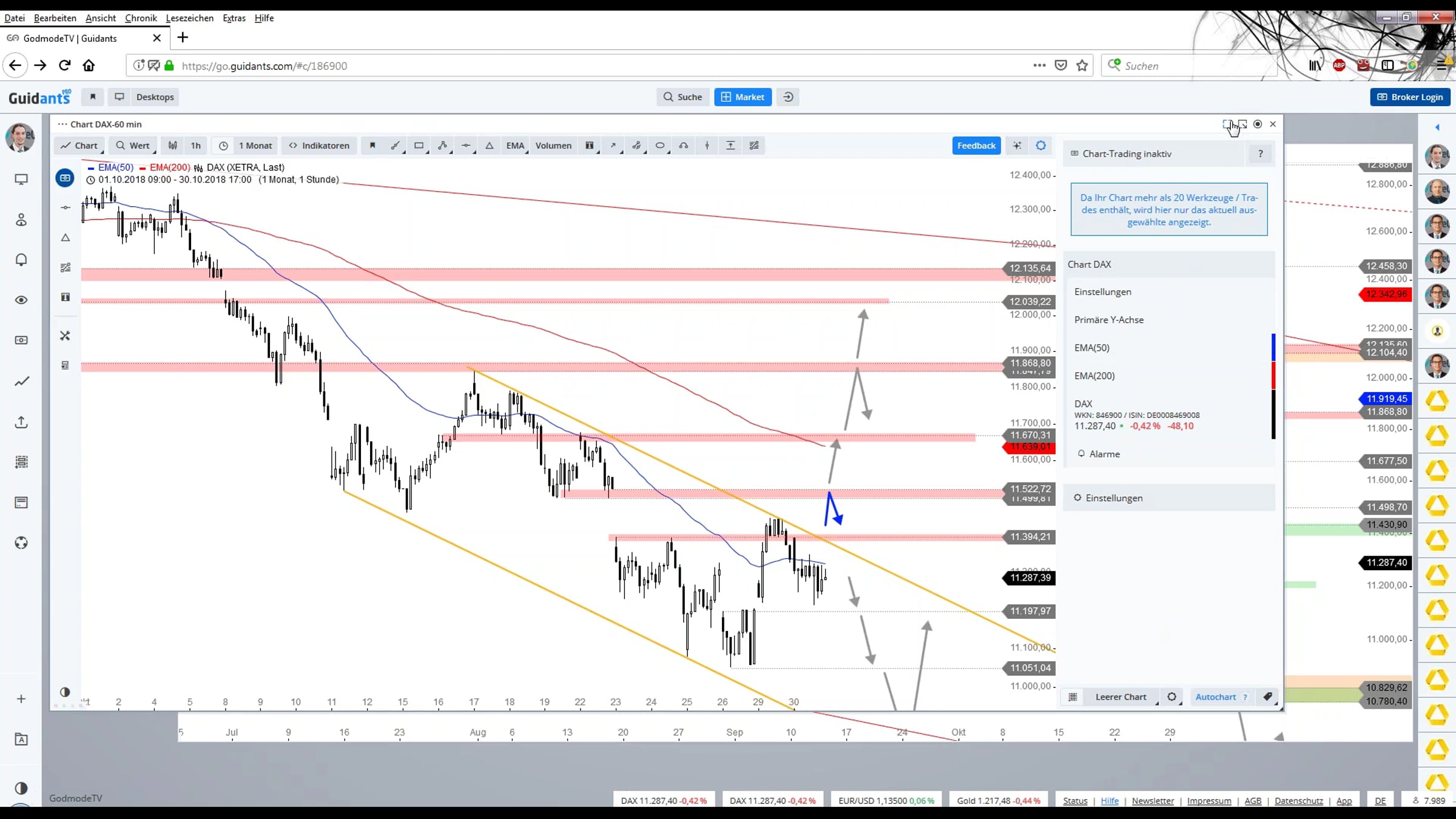Image resolution: width=1456 pixels, height=819 pixels.
Task: Click Chart-Trading inaktiv toggle bar
Action: coord(1154,154)
